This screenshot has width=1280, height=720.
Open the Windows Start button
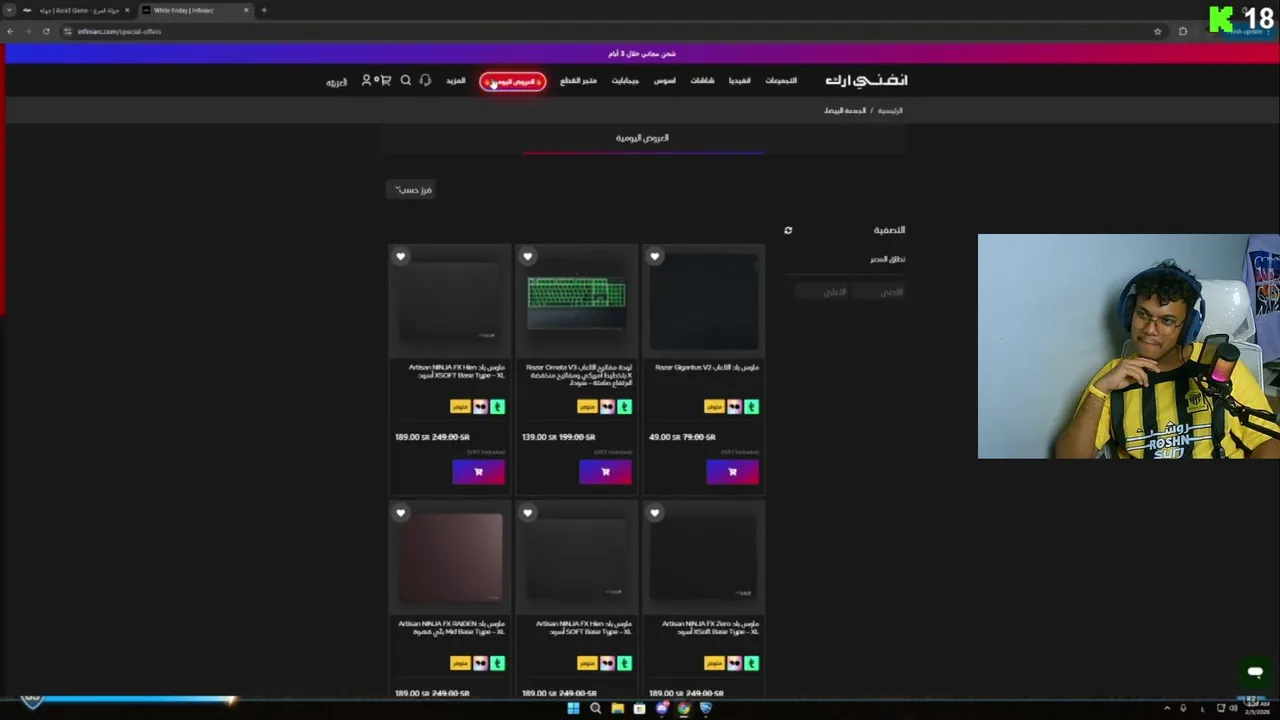pos(573,708)
